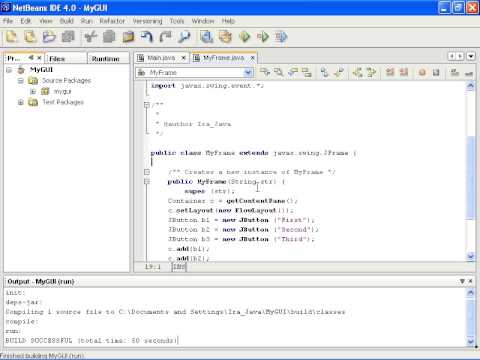Click the Copy icon in main toolbar
Viewport: 480px width, 360px height.
(x=109, y=37)
